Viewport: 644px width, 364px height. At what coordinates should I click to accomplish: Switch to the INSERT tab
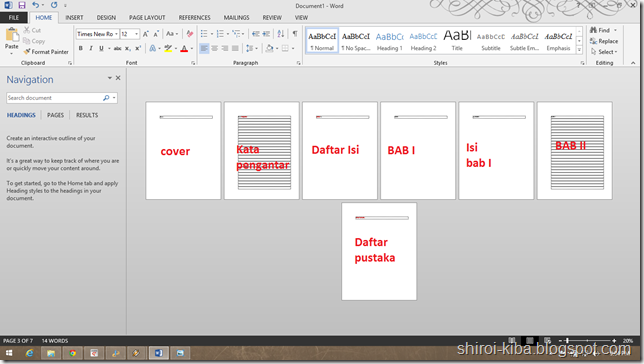point(74,18)
